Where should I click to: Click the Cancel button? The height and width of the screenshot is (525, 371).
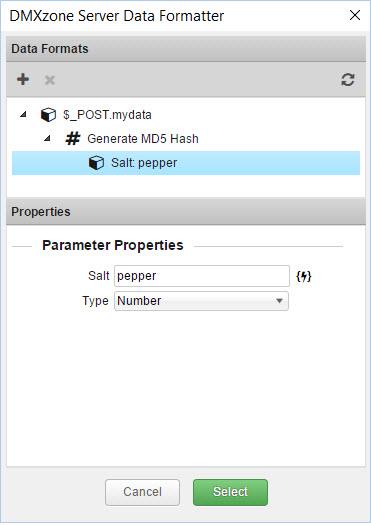(x=142, y=492)
